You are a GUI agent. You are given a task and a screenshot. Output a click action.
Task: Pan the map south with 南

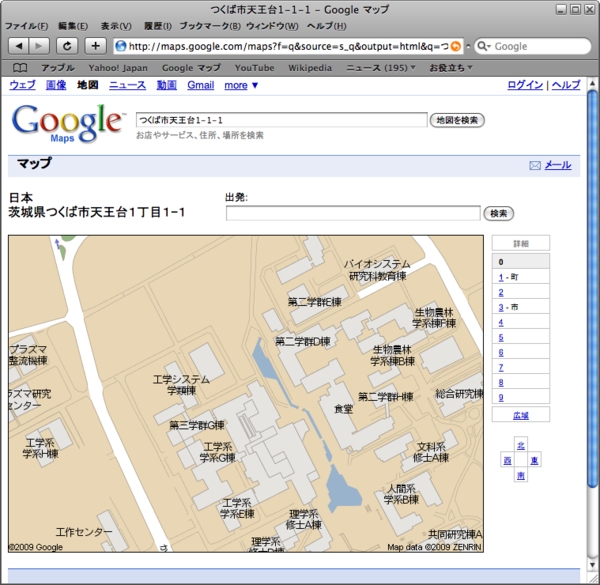click(x=521, y=475)
